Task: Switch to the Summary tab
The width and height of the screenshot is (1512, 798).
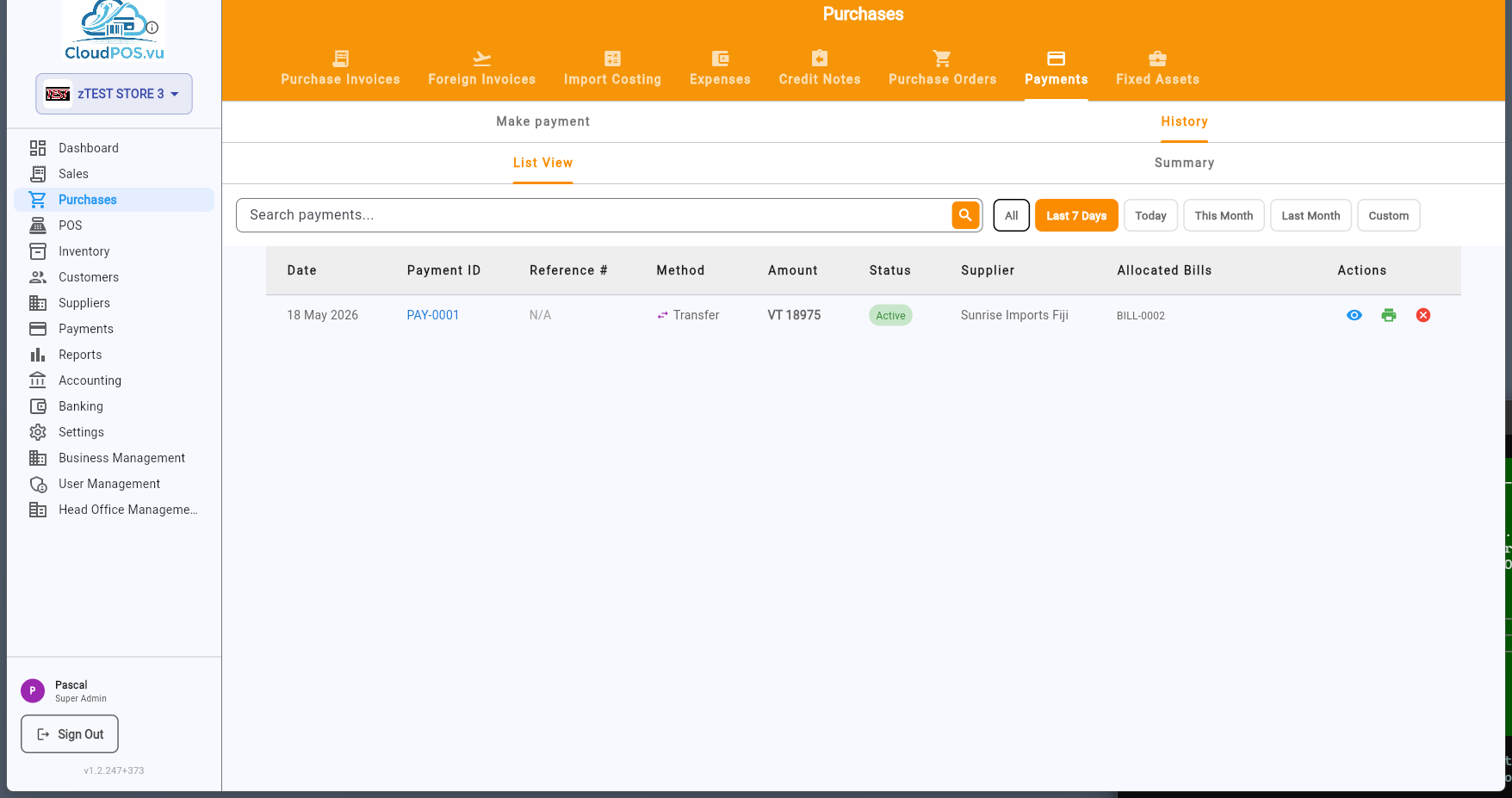Action: point(1184,163)
